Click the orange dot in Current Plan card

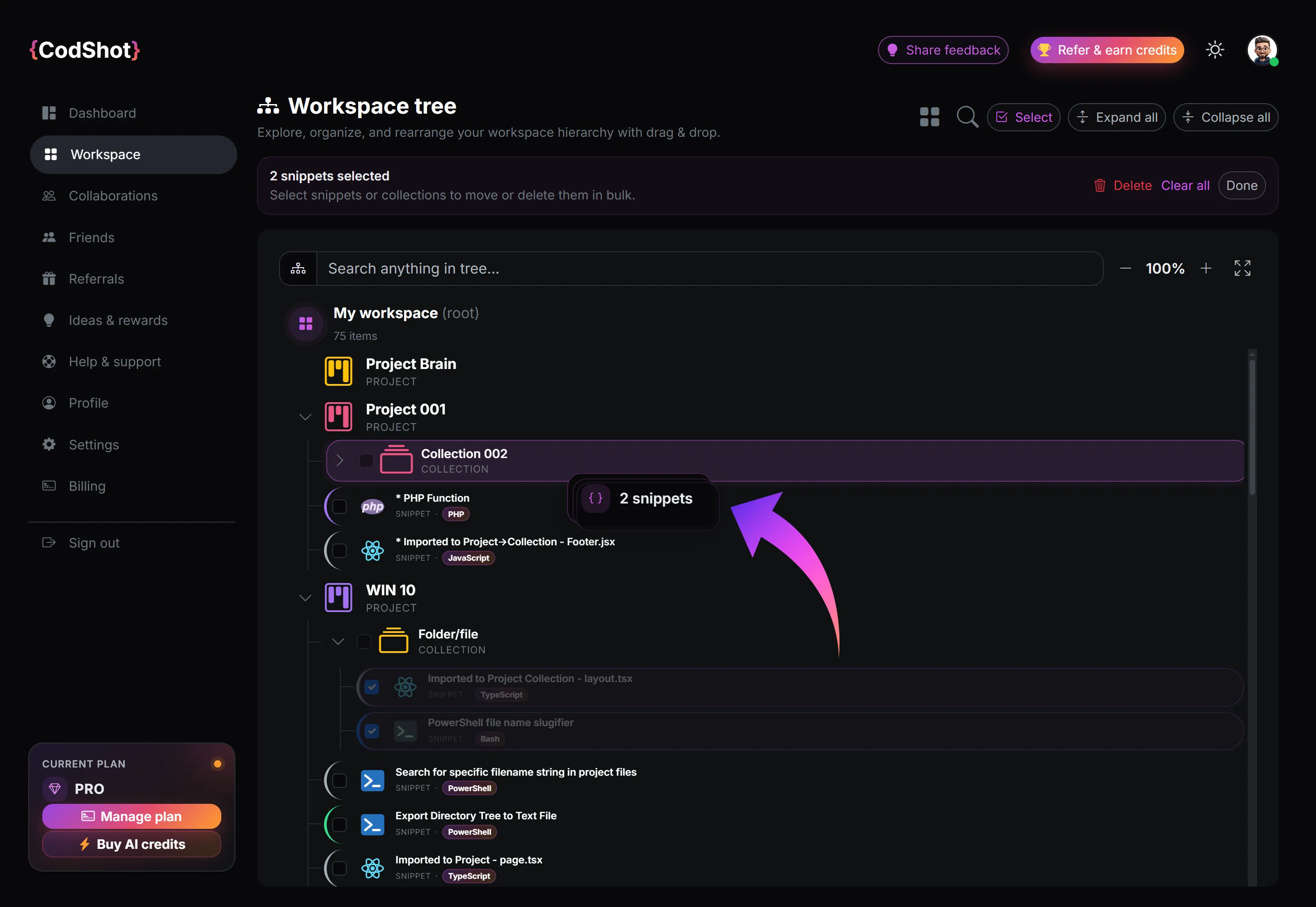pos(217,764)
